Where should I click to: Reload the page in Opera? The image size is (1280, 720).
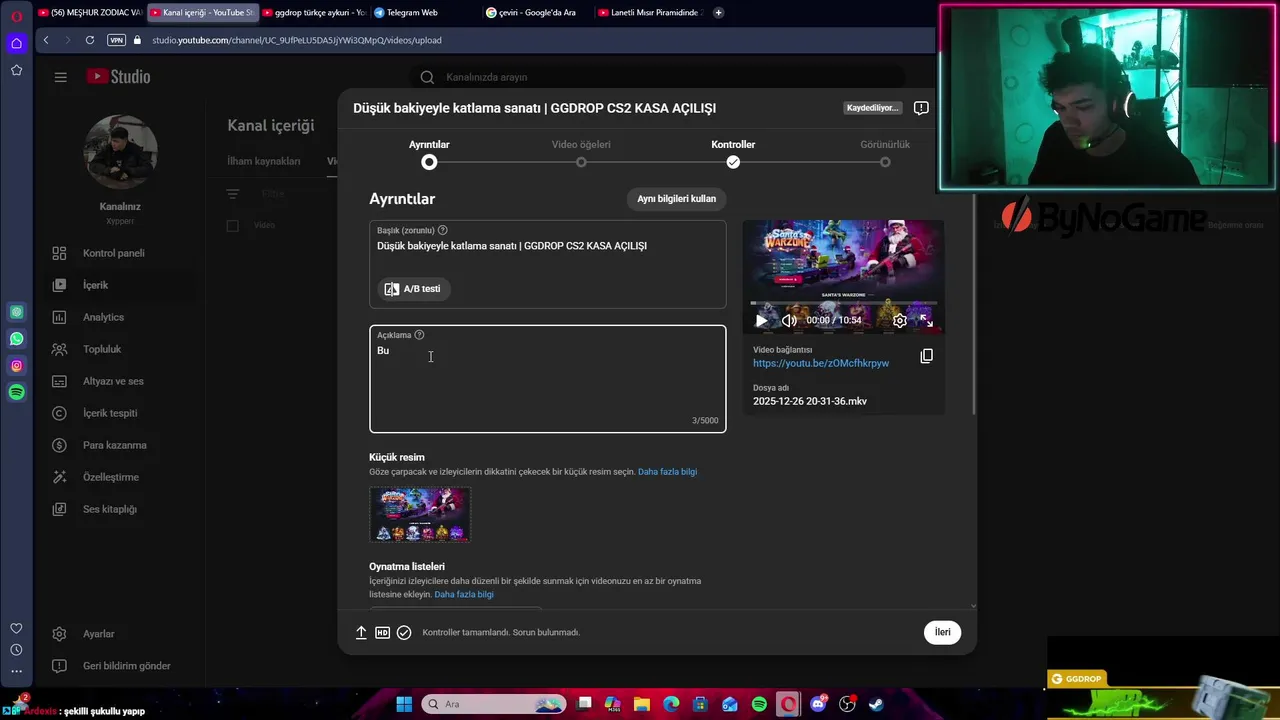[x=89, y=40]
